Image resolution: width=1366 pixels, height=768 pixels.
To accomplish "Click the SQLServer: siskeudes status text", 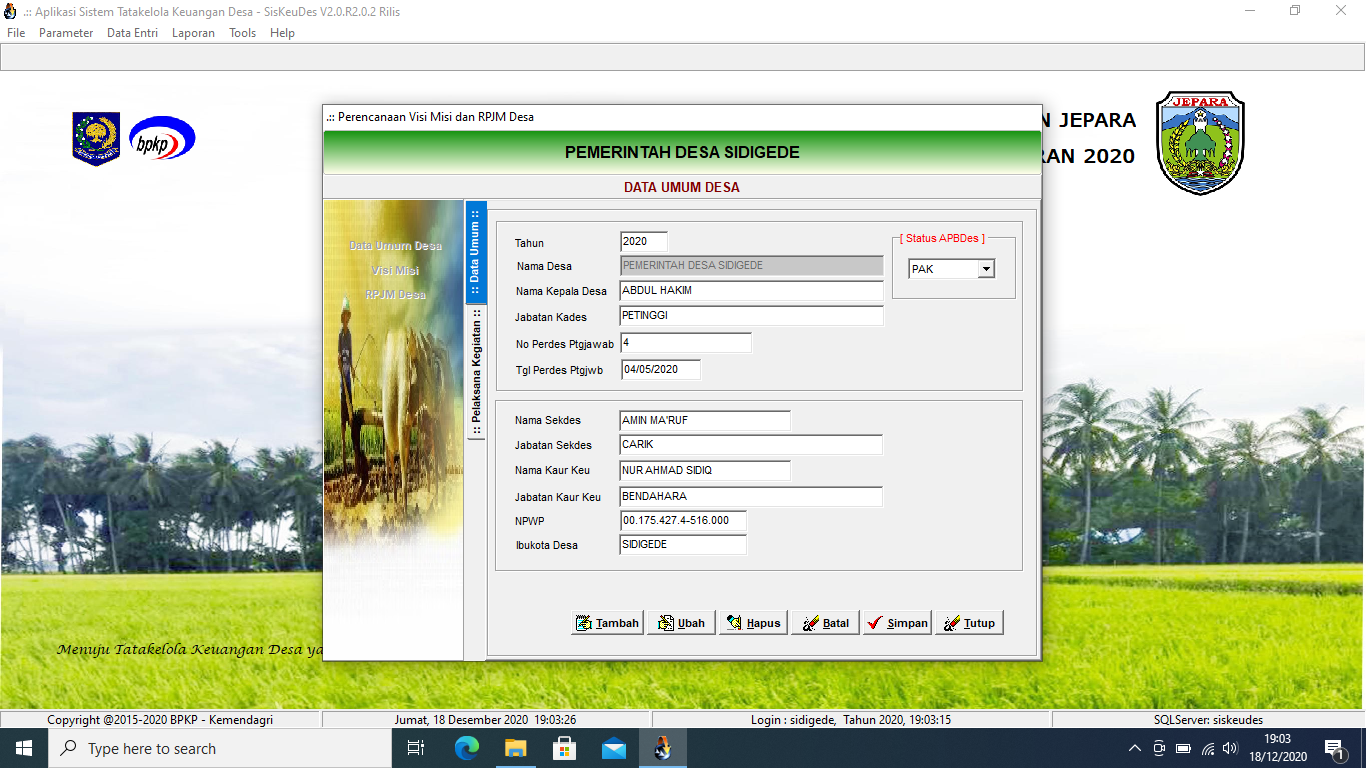I will [1208, 720].
